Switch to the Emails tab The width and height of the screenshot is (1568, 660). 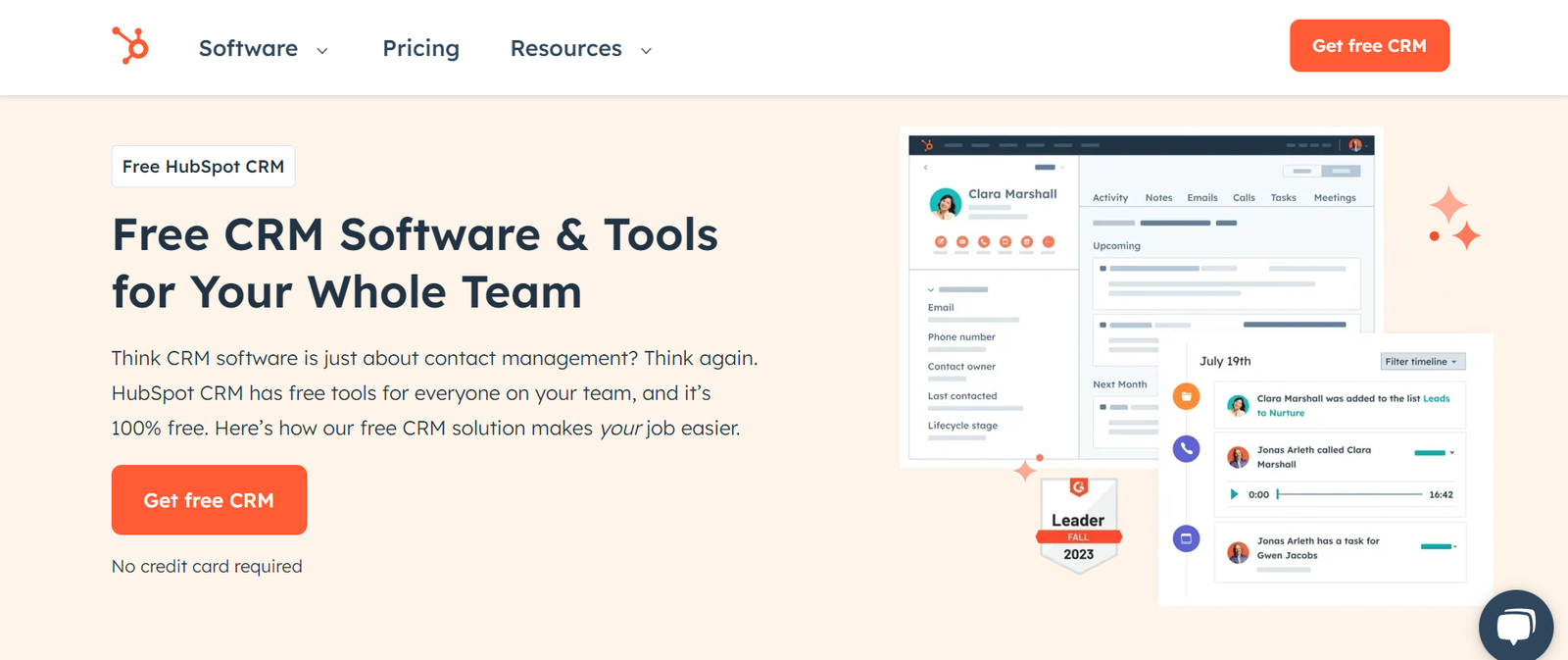pos(1202,198)
